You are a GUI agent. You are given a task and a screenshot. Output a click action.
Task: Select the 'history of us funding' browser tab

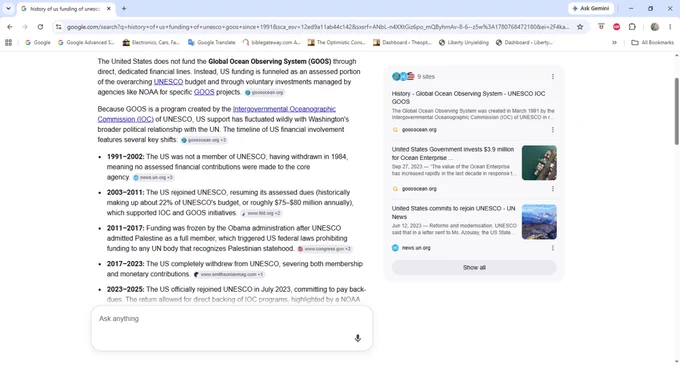(x=65, y=9)
